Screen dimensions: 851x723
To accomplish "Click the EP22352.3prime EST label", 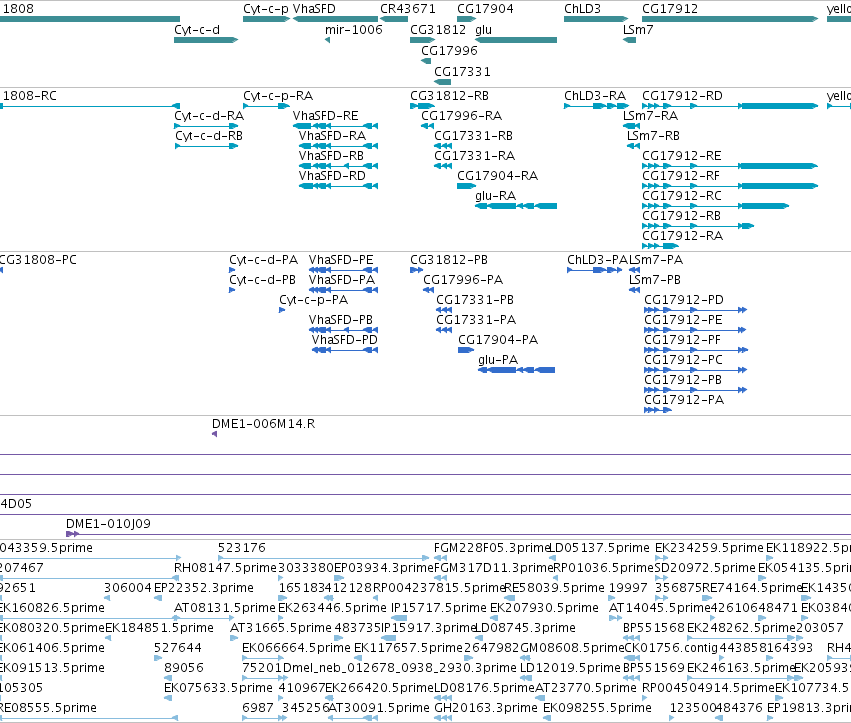I will (204, 588).
